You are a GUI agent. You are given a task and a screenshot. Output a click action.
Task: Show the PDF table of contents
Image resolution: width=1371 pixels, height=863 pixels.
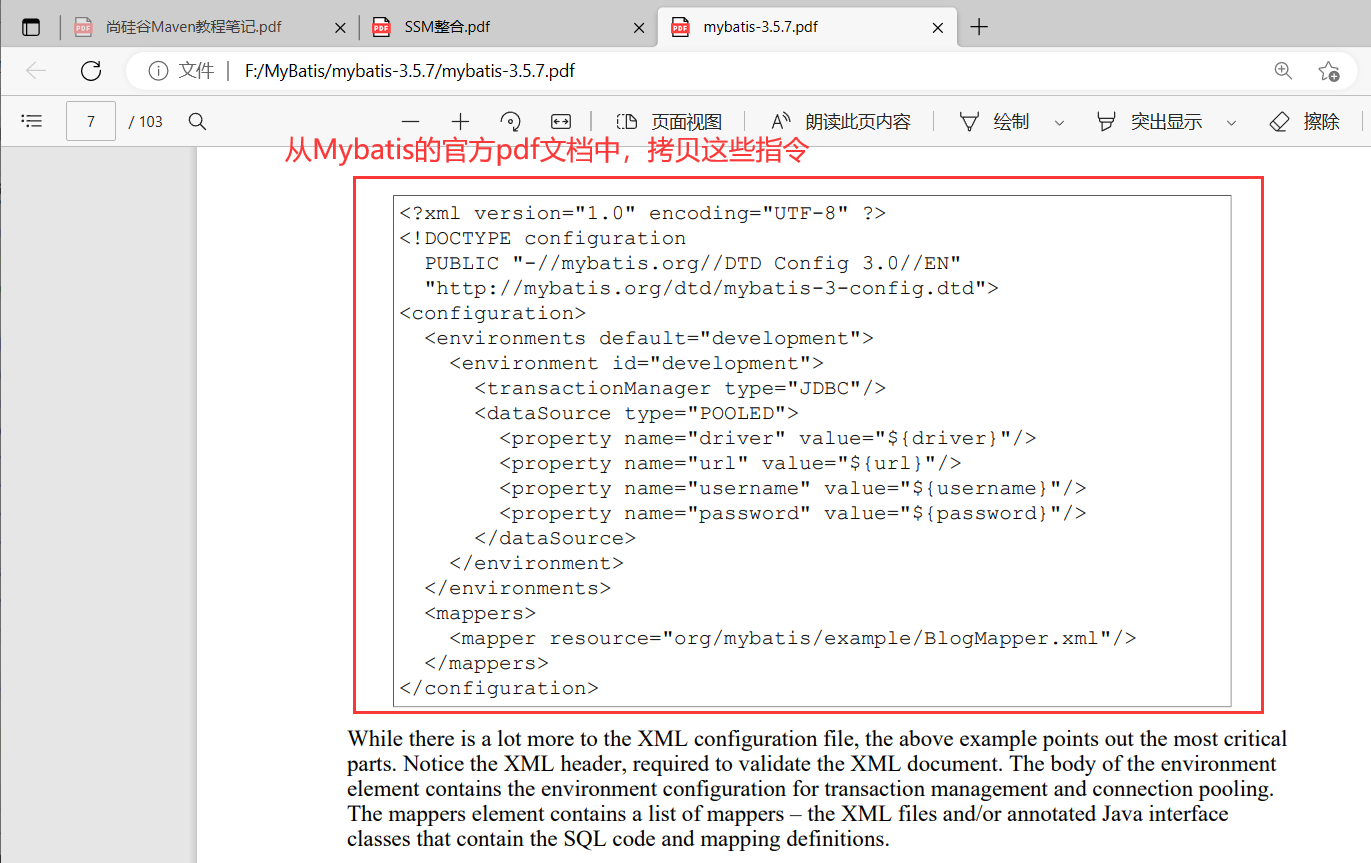(32, 121)
